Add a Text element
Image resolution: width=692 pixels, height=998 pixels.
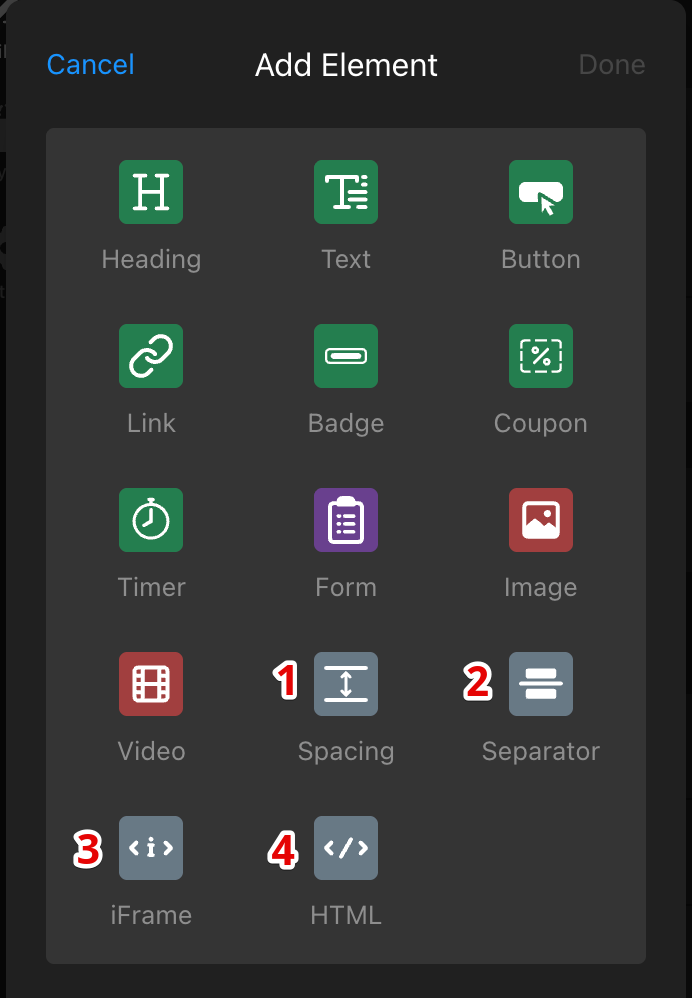click(346, 192)
